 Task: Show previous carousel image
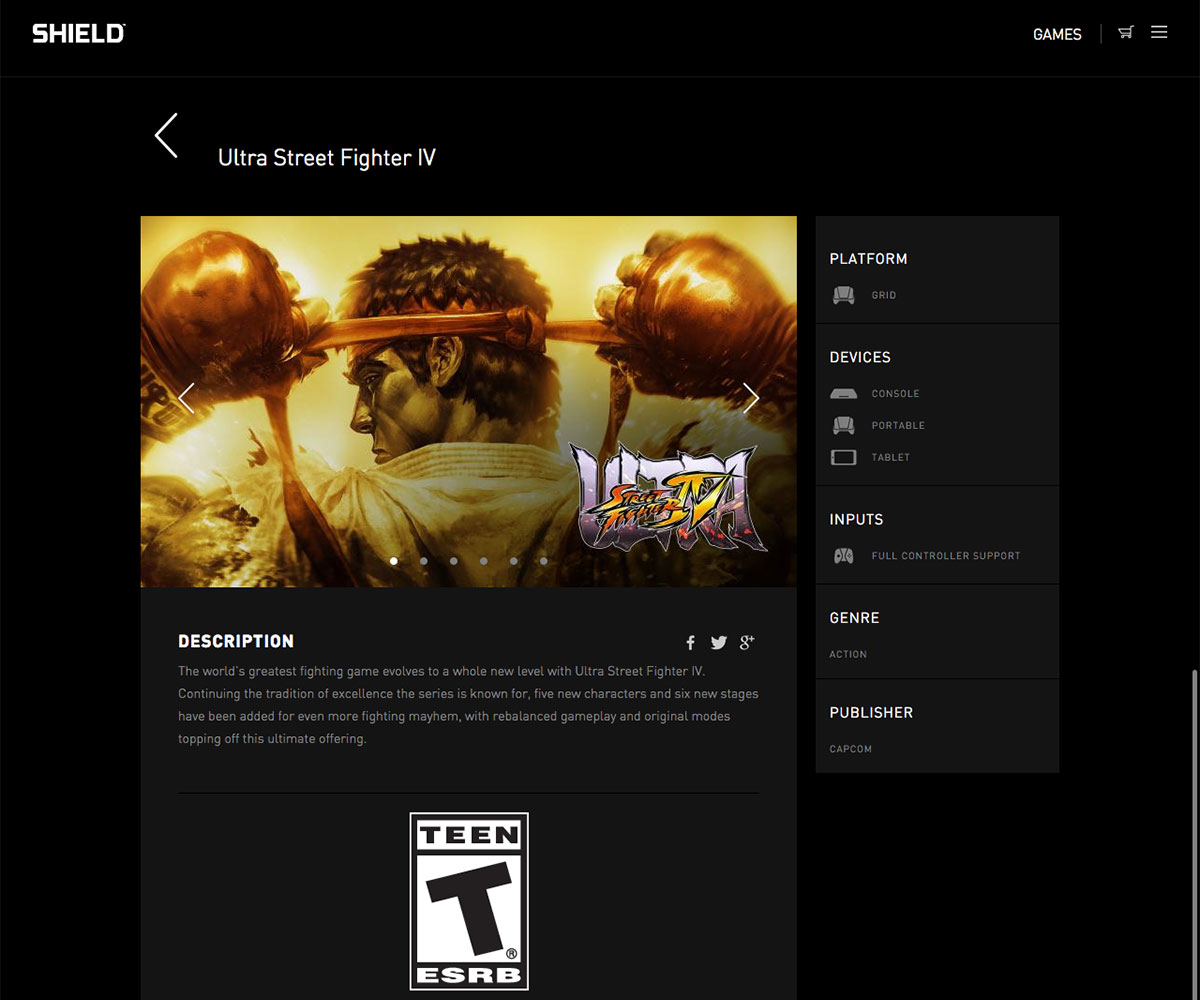pyautogui.click(x=186, y=398)
